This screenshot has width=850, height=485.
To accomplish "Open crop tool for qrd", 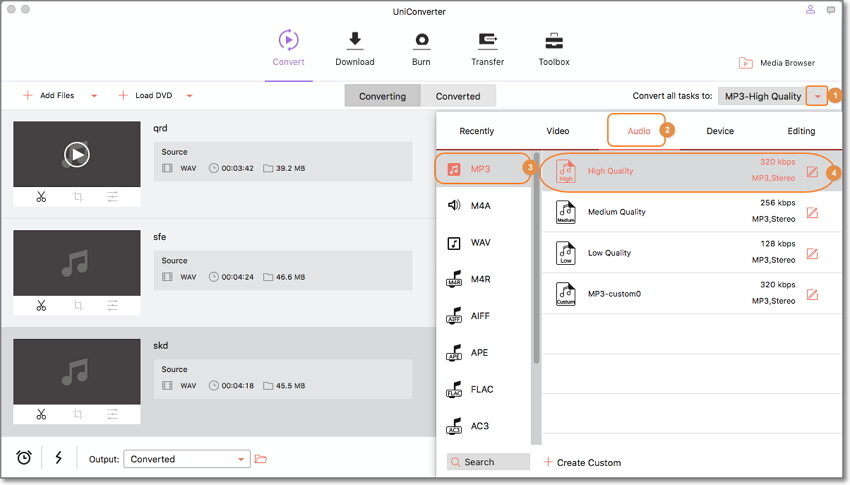I will 78,197.
